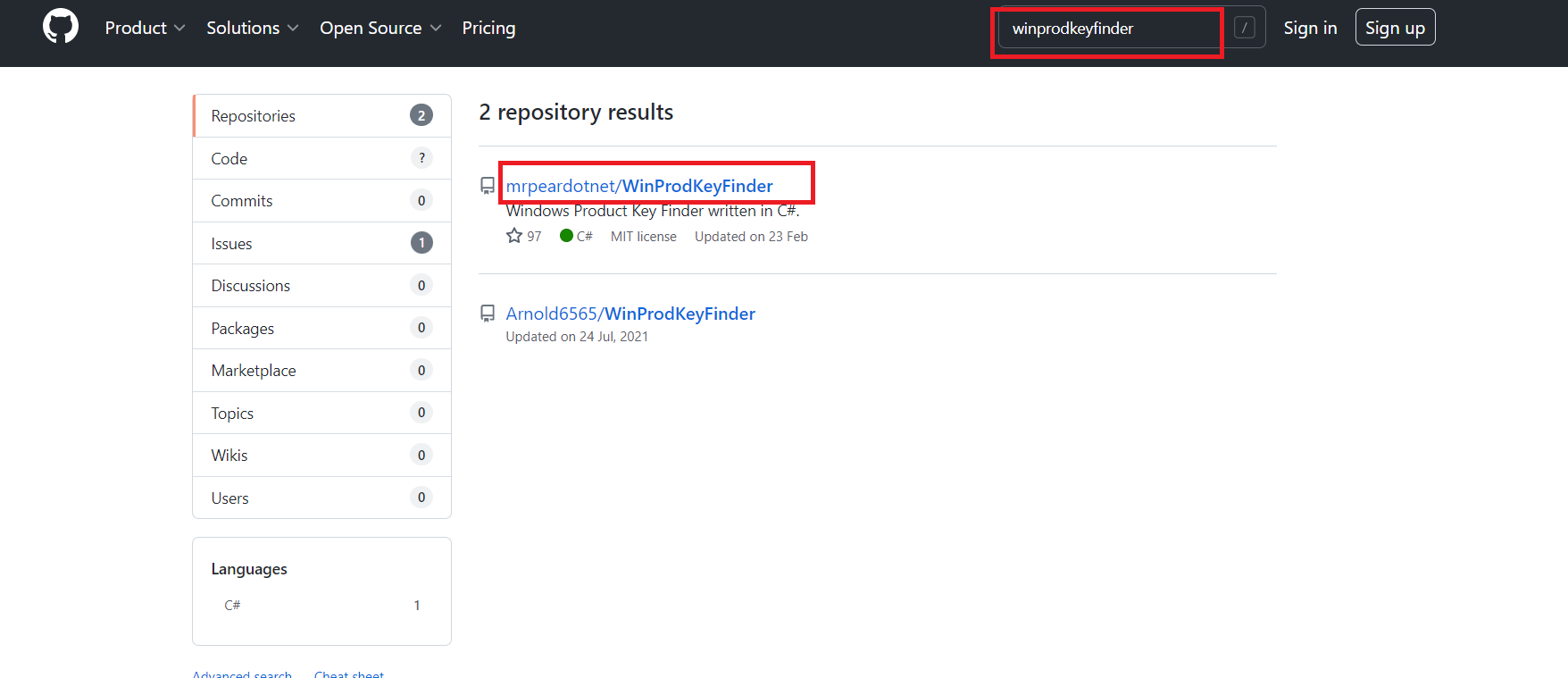Click the 97 stars count
The image size is (1568, 678).
point(534,237)
